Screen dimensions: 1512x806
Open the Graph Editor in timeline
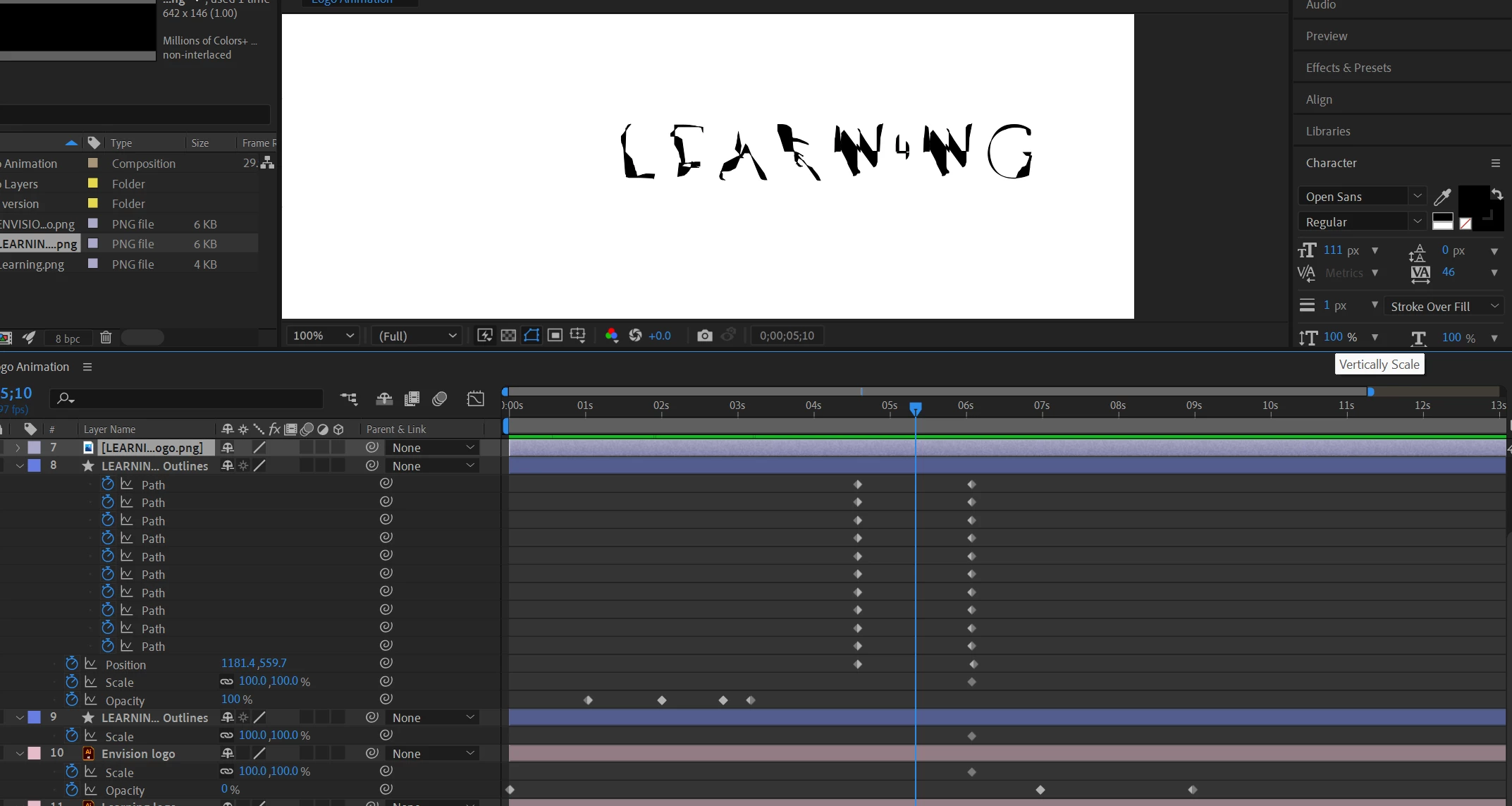tap(476, 399)
